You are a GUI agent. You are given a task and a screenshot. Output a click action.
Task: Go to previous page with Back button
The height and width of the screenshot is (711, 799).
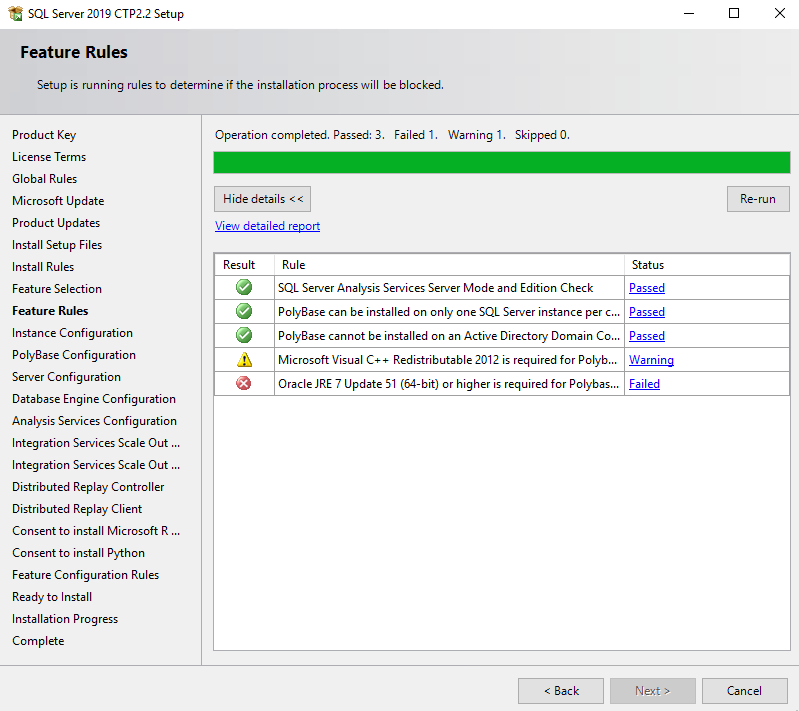pos(561,691)
